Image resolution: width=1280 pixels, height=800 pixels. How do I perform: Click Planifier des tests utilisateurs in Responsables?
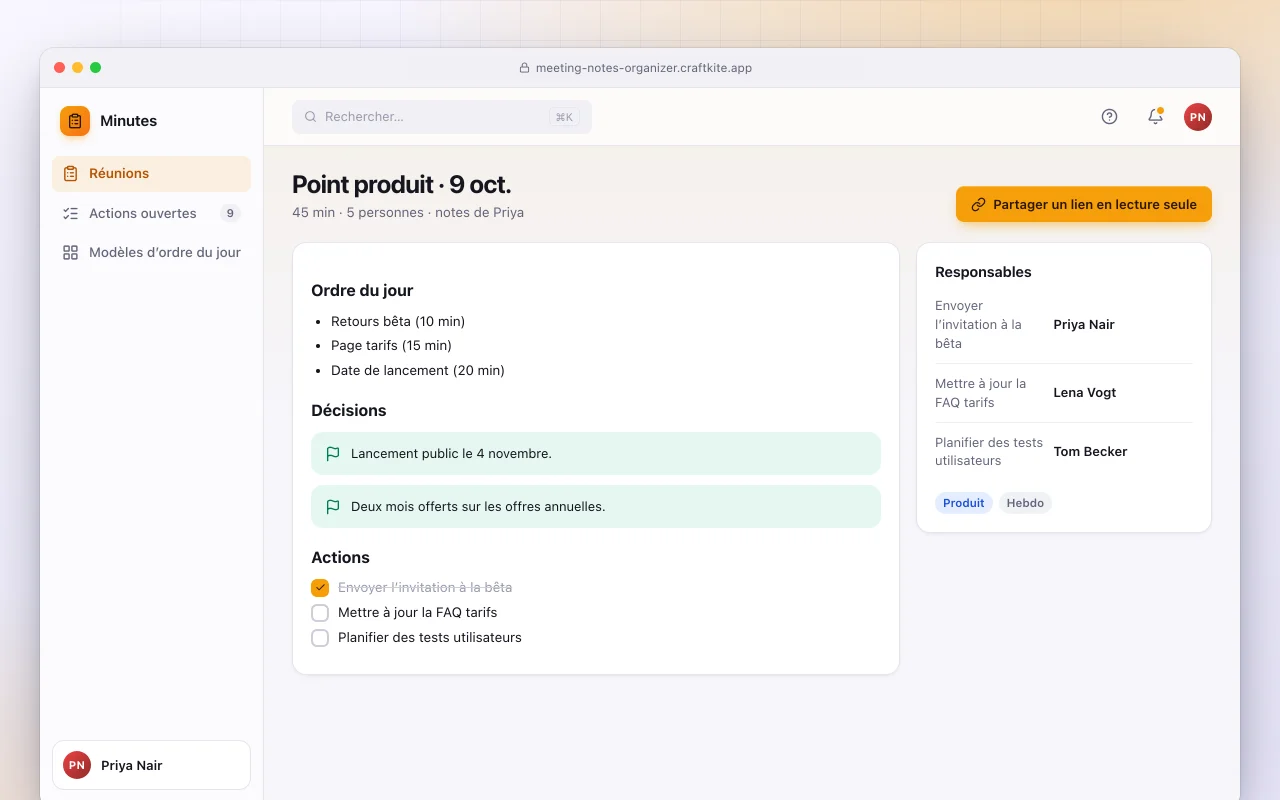(x=989, y=452)
